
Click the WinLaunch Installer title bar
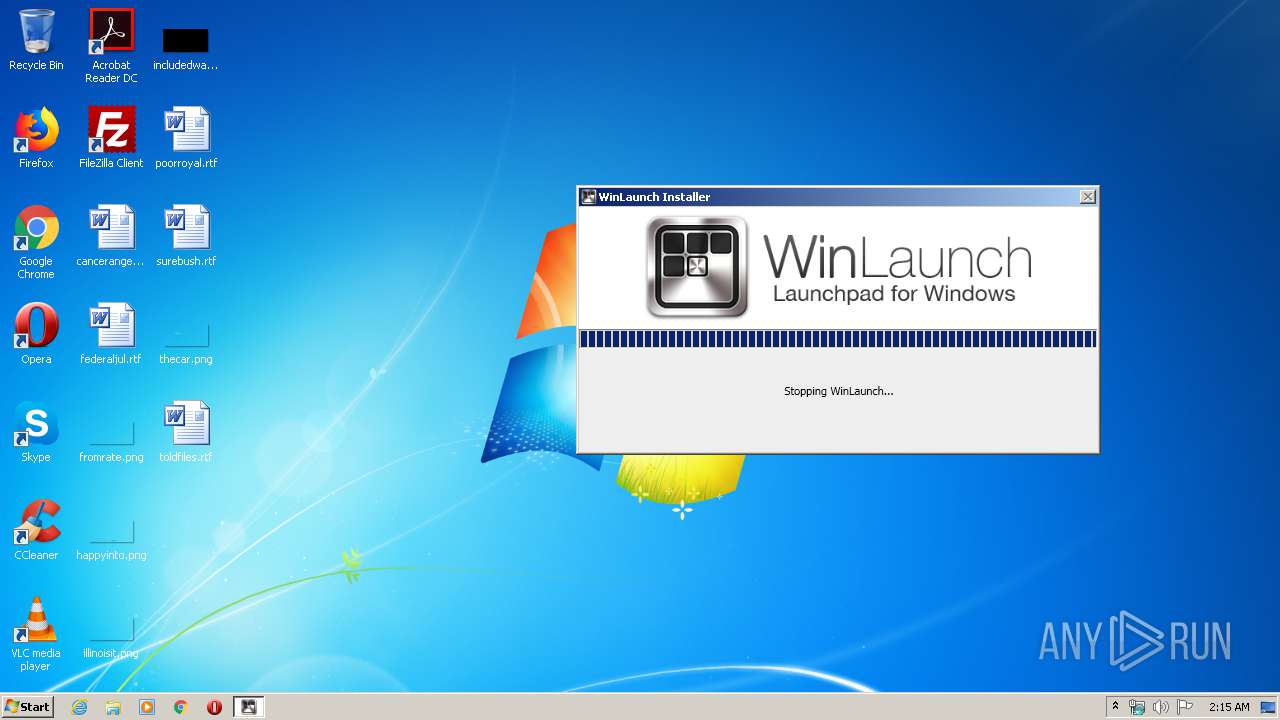pyautogui.click(x=838, y=197)
